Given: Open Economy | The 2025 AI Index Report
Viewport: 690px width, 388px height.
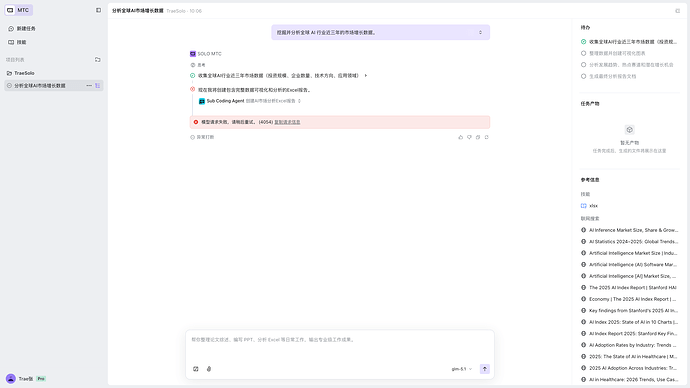Looking at the screenshot, I should click(x=629, y=299).
